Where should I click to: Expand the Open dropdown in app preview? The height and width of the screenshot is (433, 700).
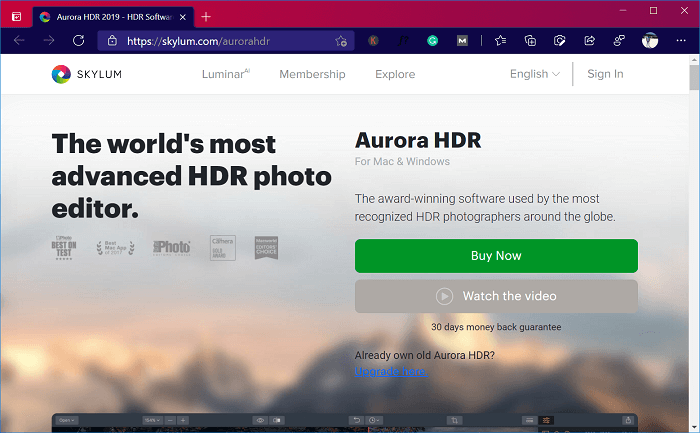[67, 421]
